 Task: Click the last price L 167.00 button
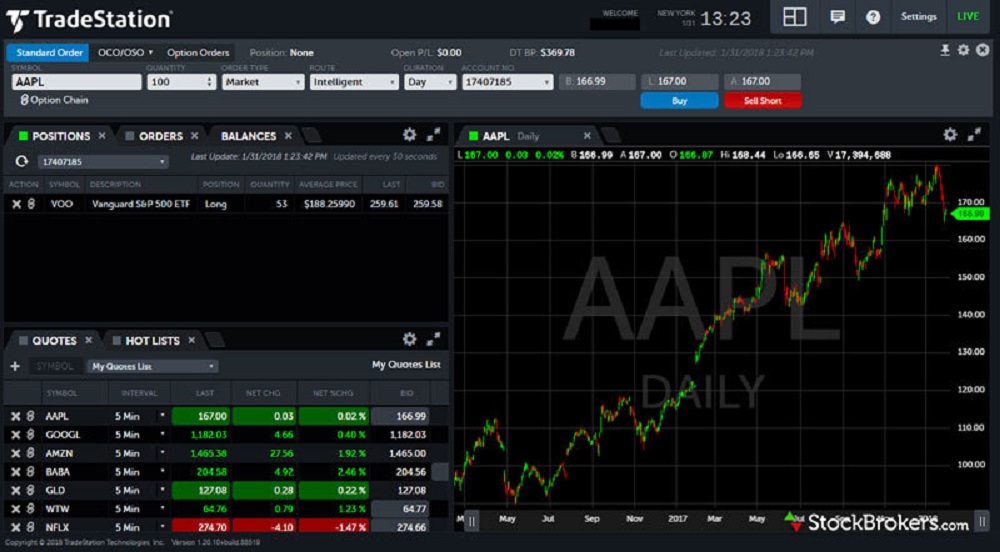click(x=679, y=82)
